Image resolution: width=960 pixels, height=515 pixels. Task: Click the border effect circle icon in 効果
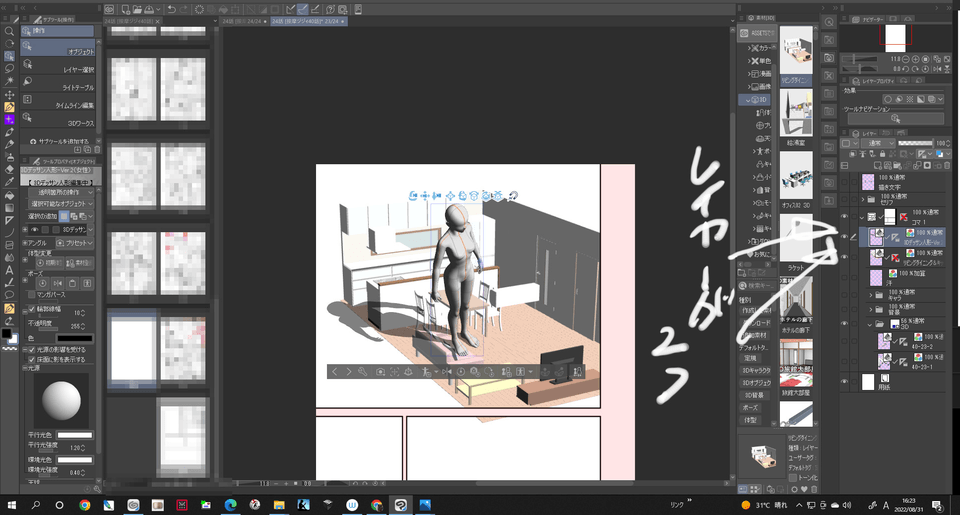tap(888, 99)
